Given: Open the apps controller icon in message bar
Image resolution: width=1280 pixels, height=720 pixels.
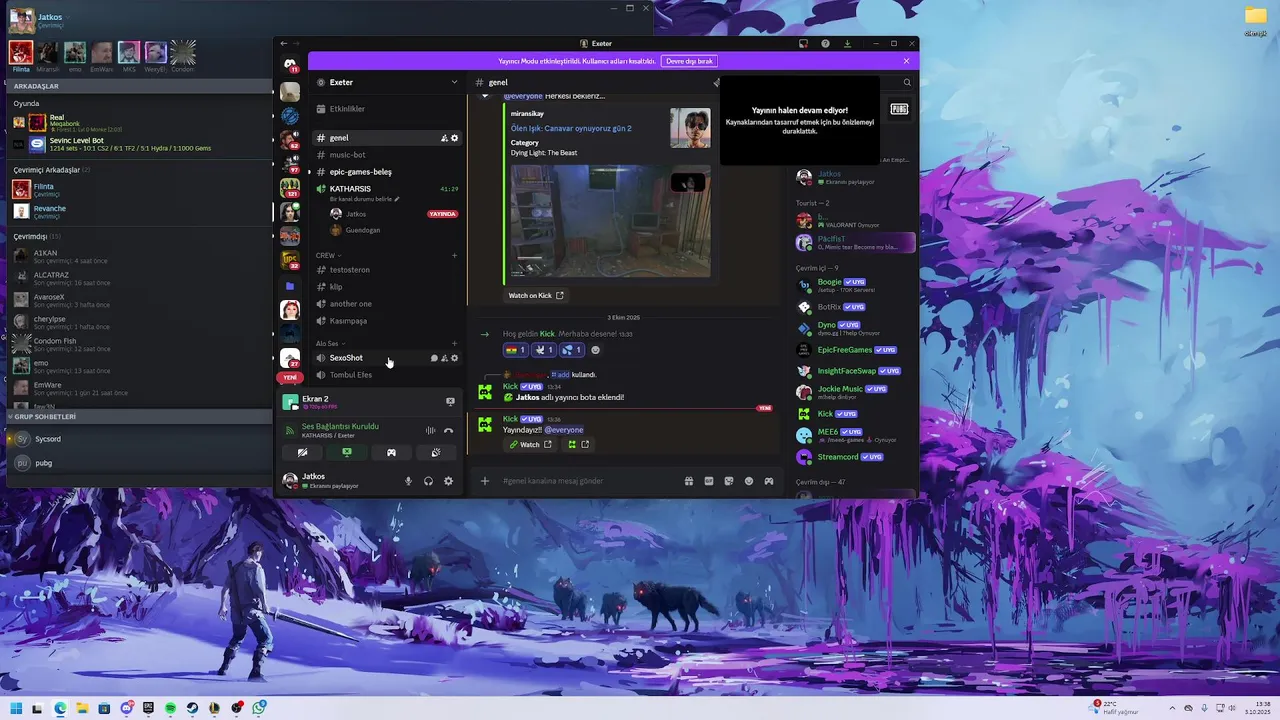Looking at the screenshot, I should (769, 481).
